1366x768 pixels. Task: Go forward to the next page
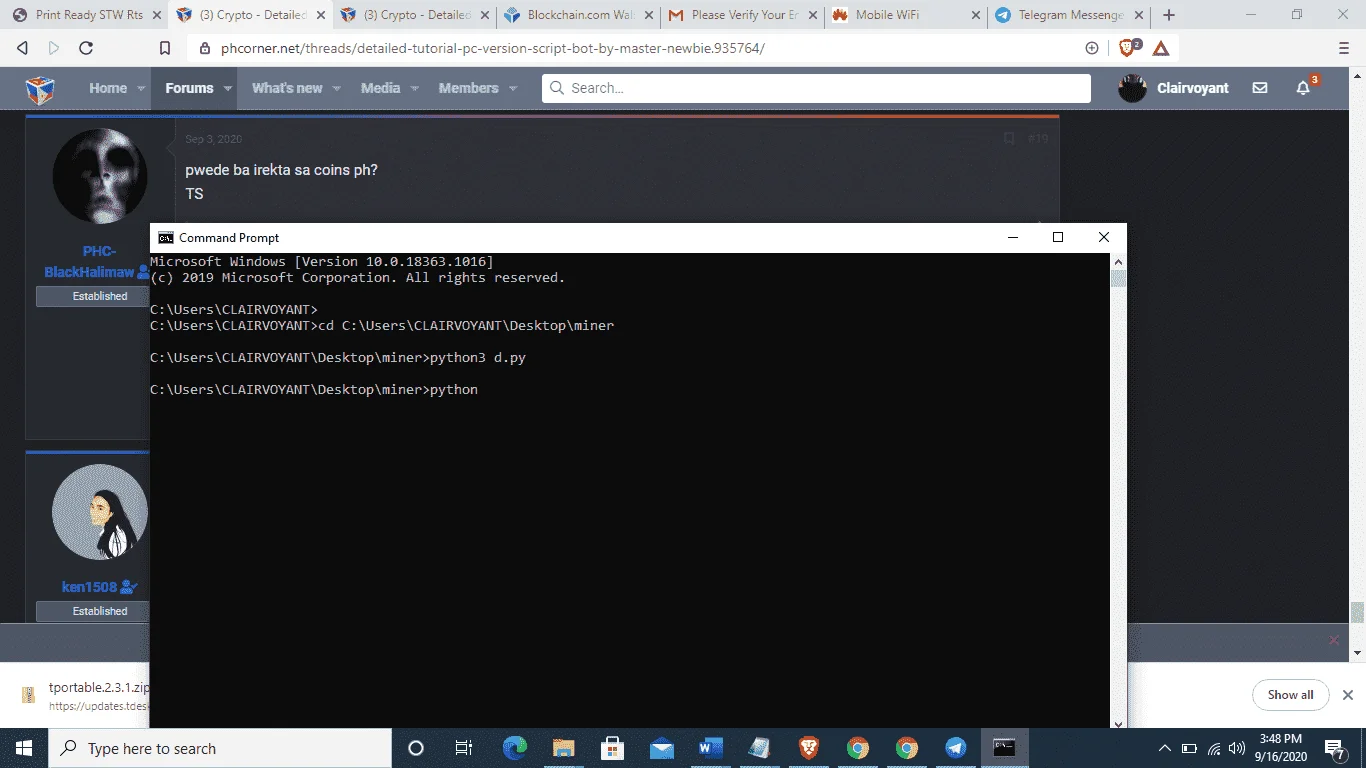pos(54,48)
